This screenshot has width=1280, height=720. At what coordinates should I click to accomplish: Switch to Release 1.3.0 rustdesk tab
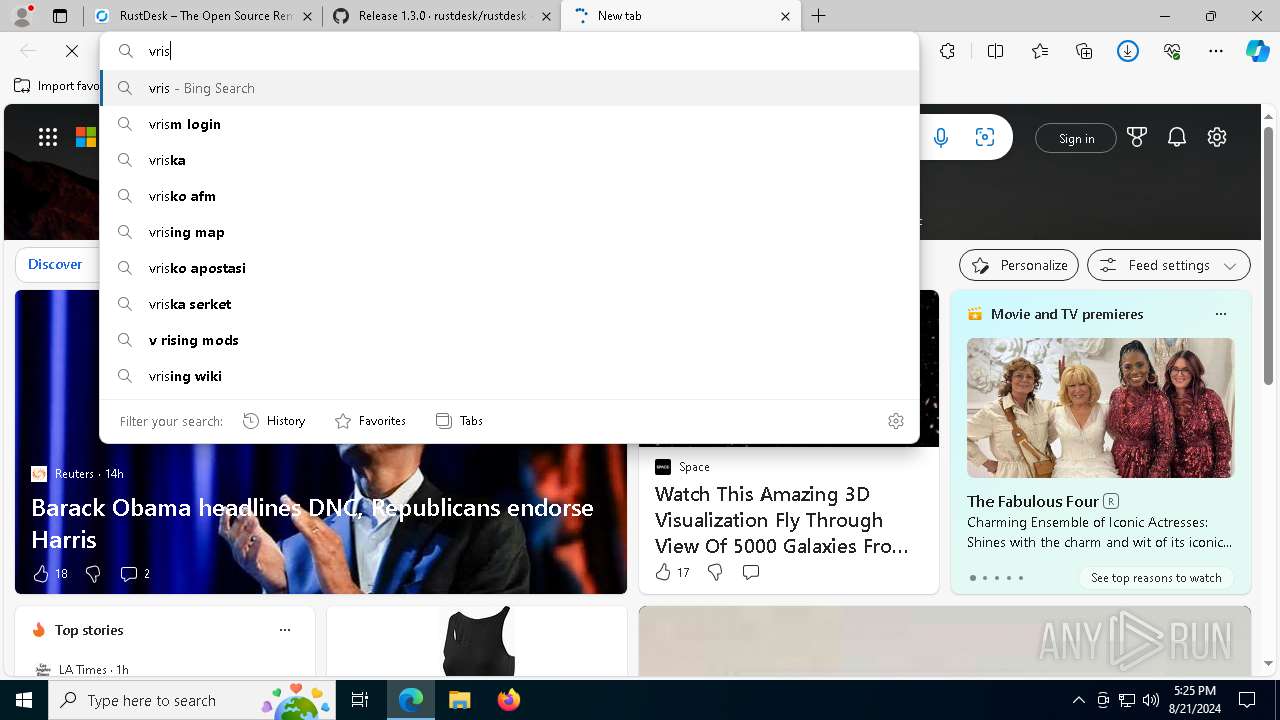pyautogui.click(x=441, y=16)
